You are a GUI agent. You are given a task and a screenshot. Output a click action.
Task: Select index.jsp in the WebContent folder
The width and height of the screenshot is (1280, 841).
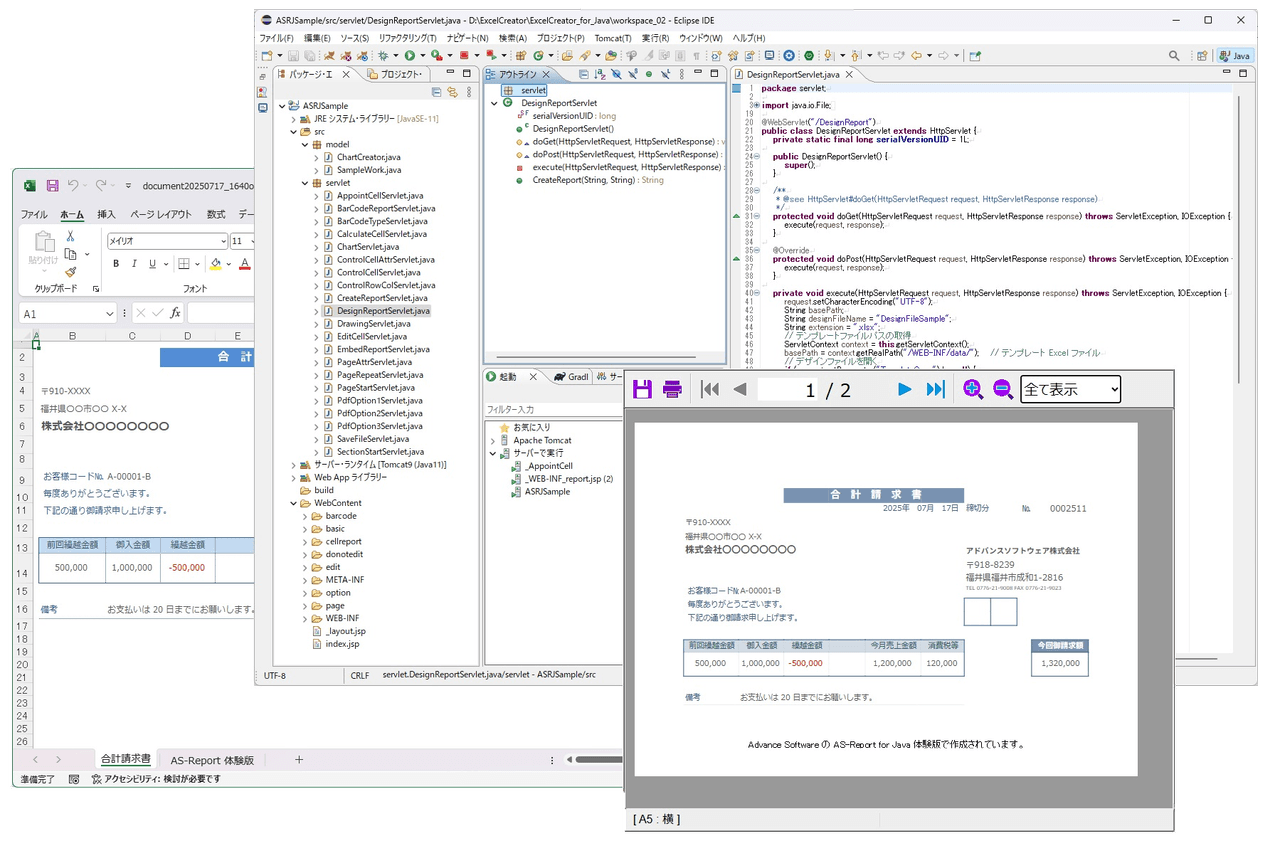pyautogui.click(x=342, y=644)
